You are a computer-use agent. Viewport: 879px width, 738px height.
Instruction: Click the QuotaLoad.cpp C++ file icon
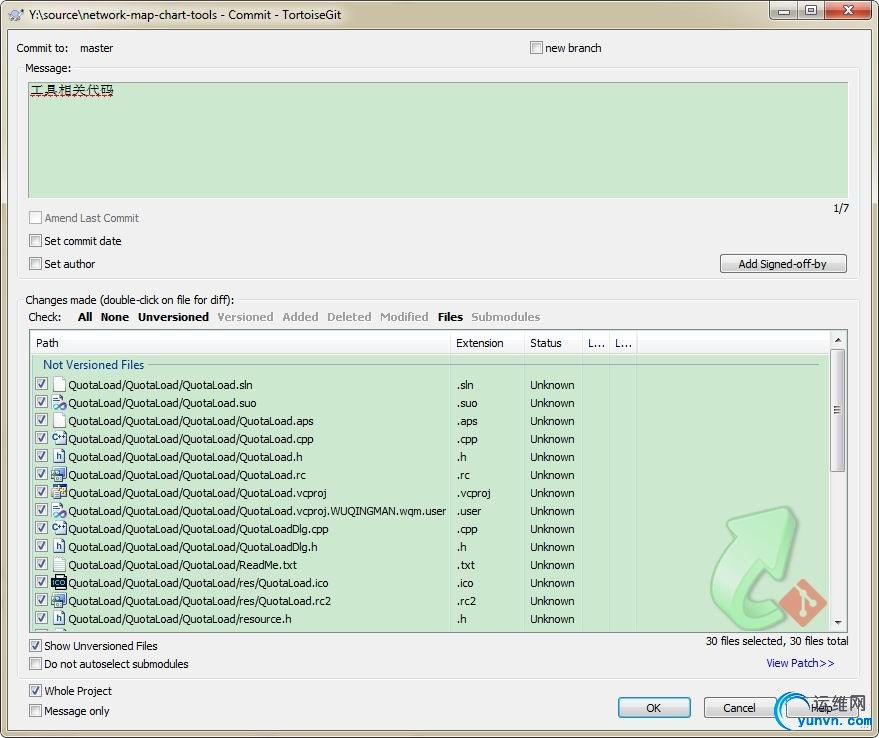tap(59, 439)
